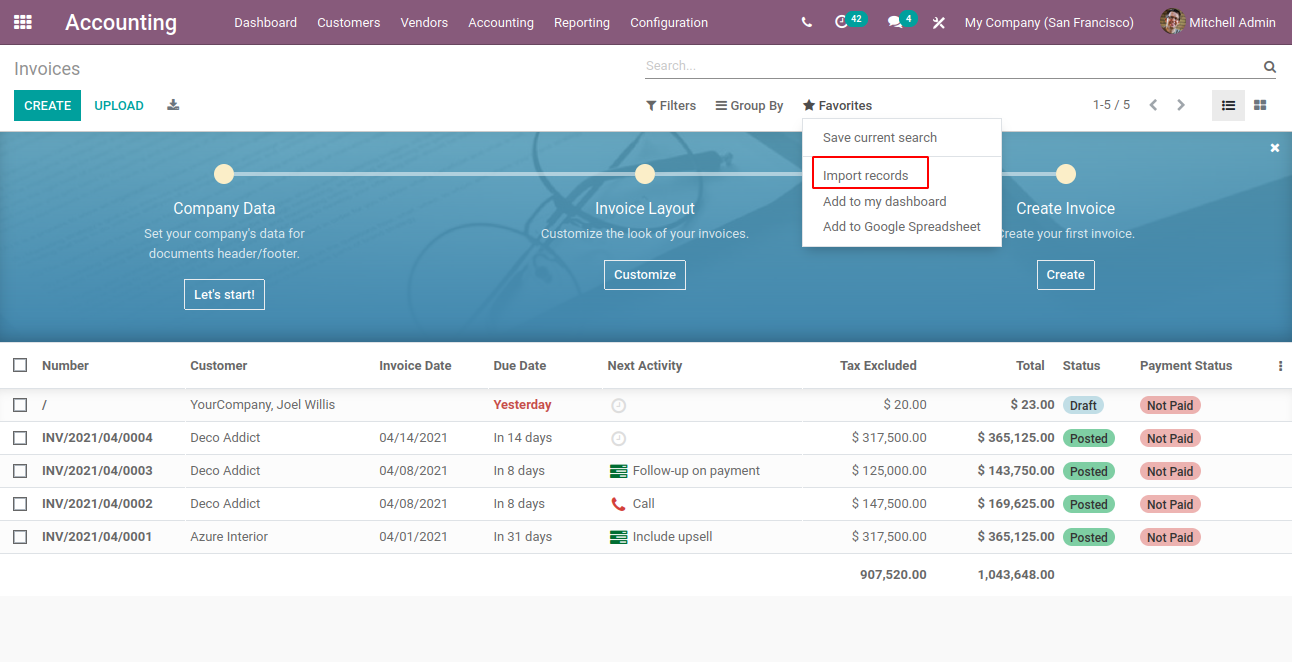Image resolution: width=1292 pixels, height=662 pixels.
Task: Click the download export icon beside Upload
Action: pyautogui.click(x=173, y=105)
